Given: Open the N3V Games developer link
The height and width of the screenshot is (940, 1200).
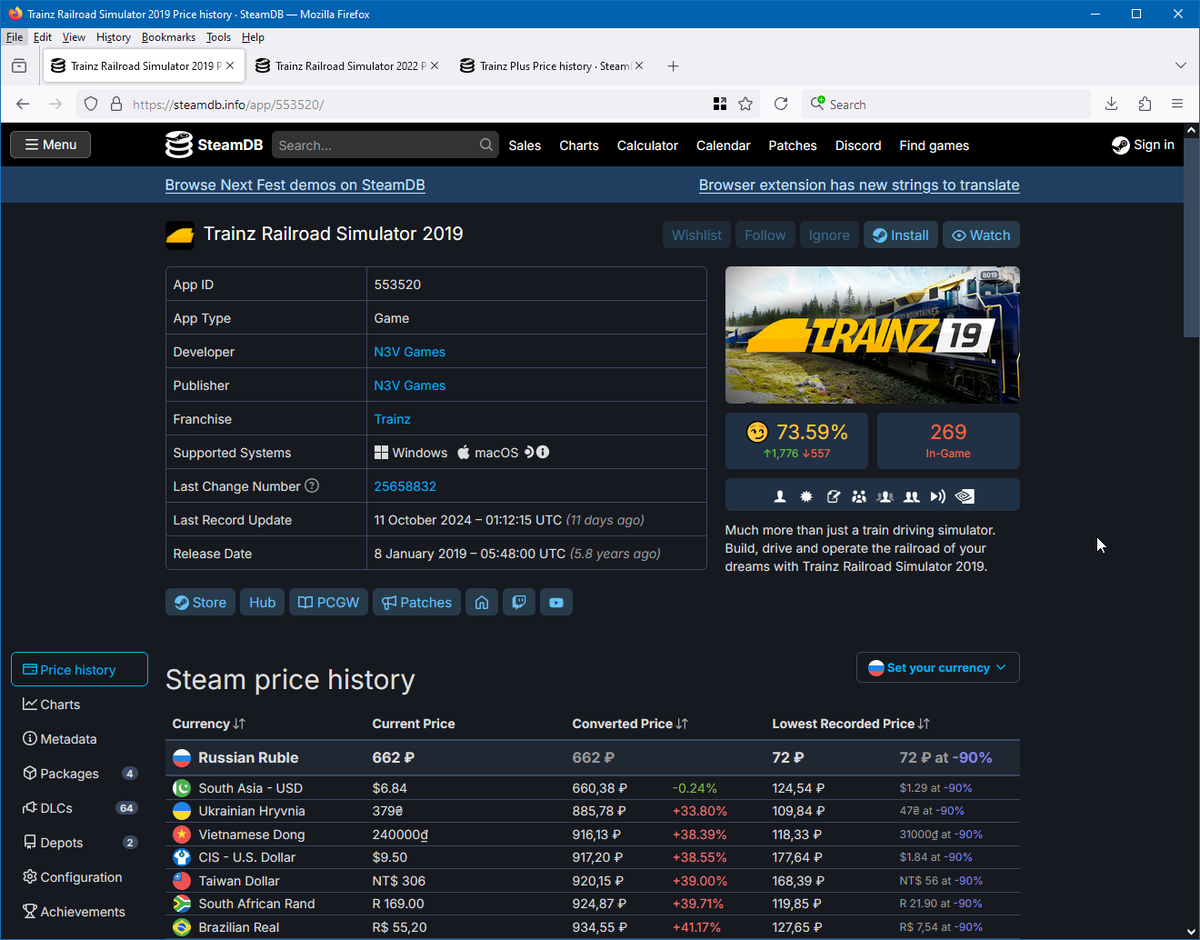Looking at the screenshot, I should (x=410, y=352).
